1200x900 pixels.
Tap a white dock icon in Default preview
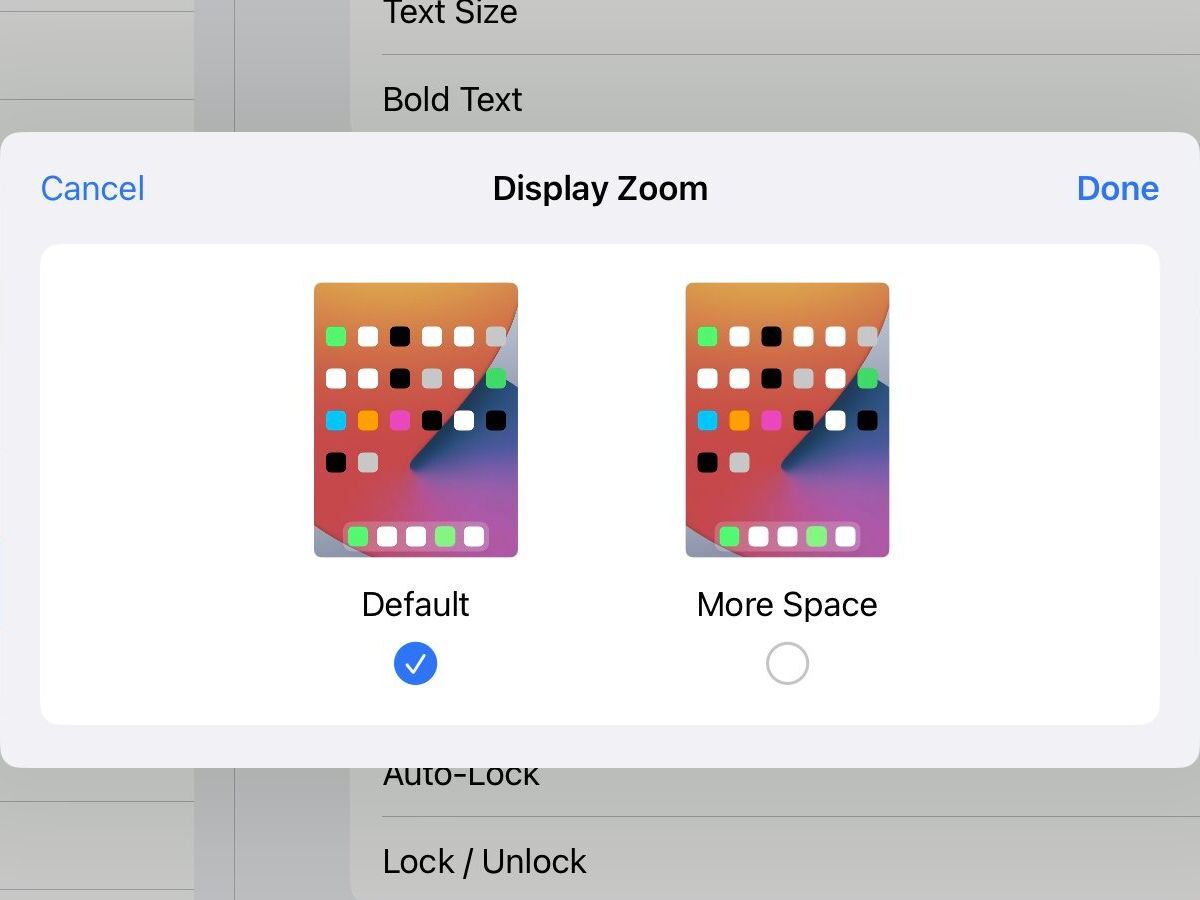coord(385,537)
